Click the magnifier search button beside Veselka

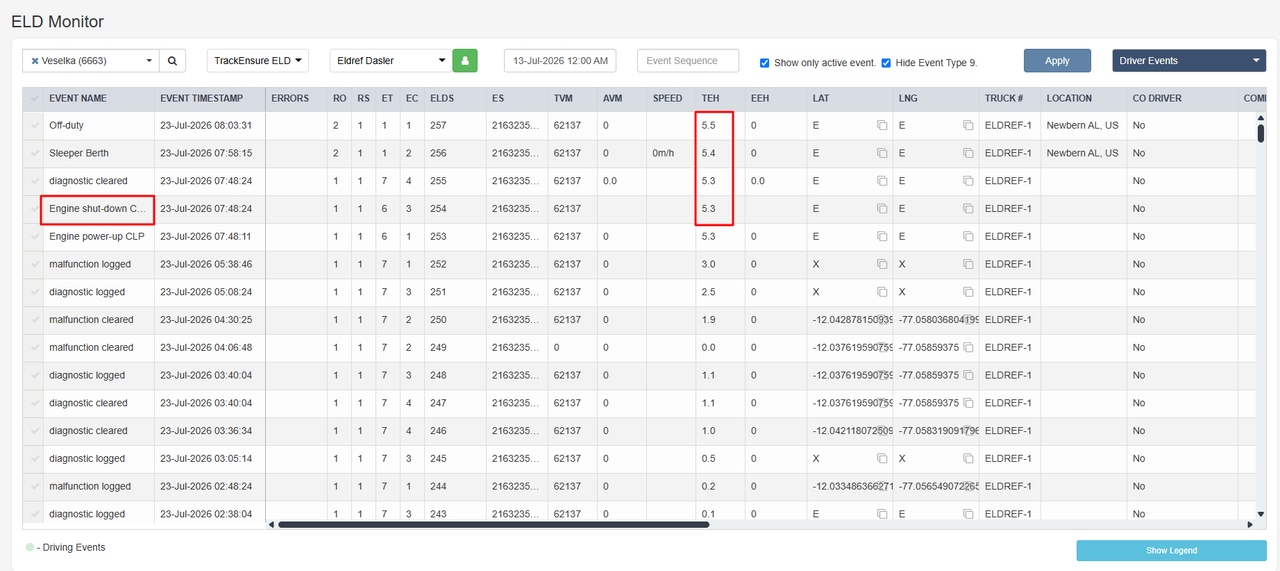[172, 61]
